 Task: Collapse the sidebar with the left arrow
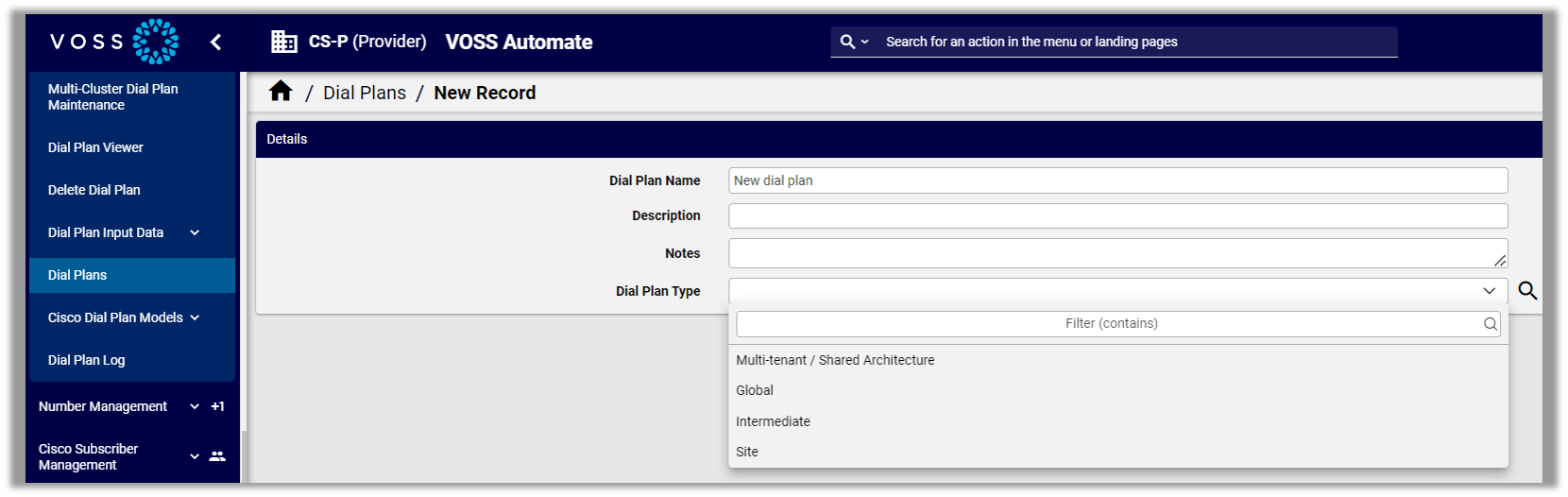click(215, 42)
